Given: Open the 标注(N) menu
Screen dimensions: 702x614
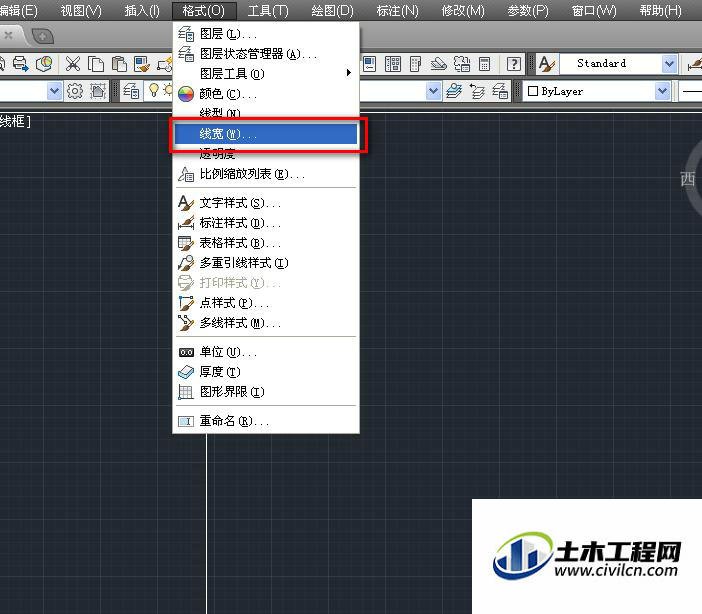Looking at the screenshot, I should [397, 10].
